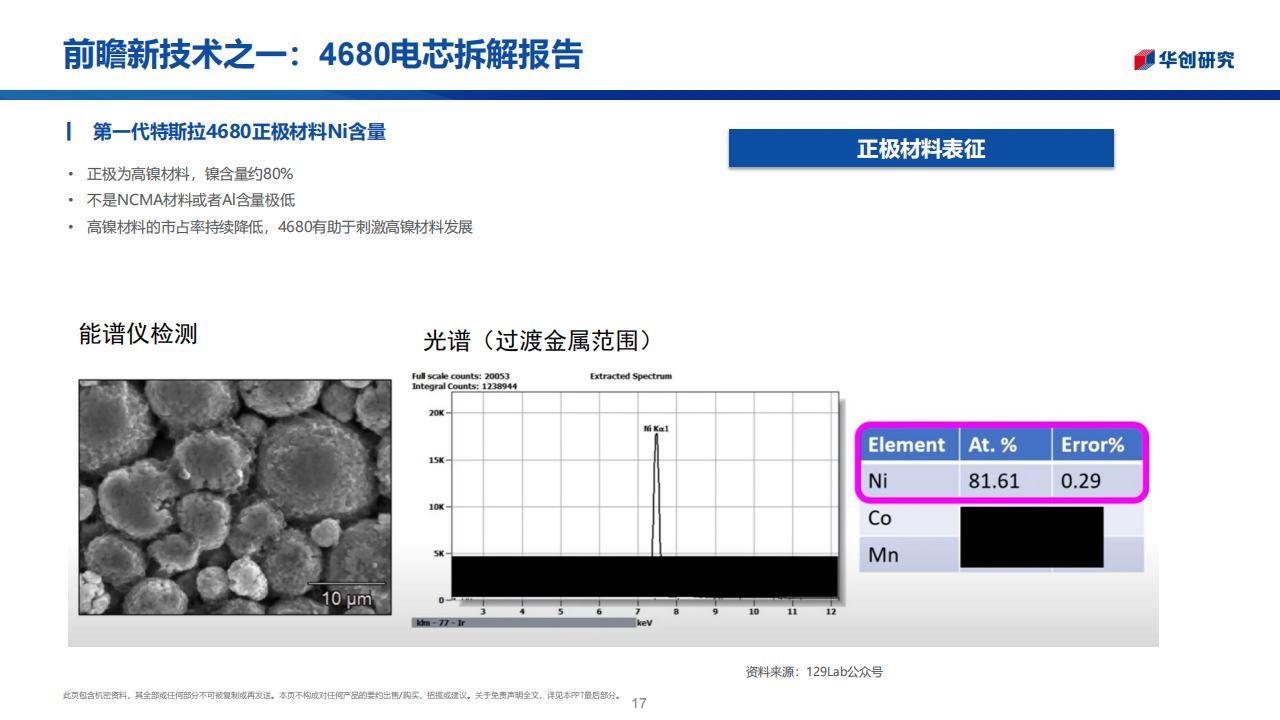Select bullet 不是NCMA材料或者Al含量极低
The image size is (1280, 720).
pos(191,200)
